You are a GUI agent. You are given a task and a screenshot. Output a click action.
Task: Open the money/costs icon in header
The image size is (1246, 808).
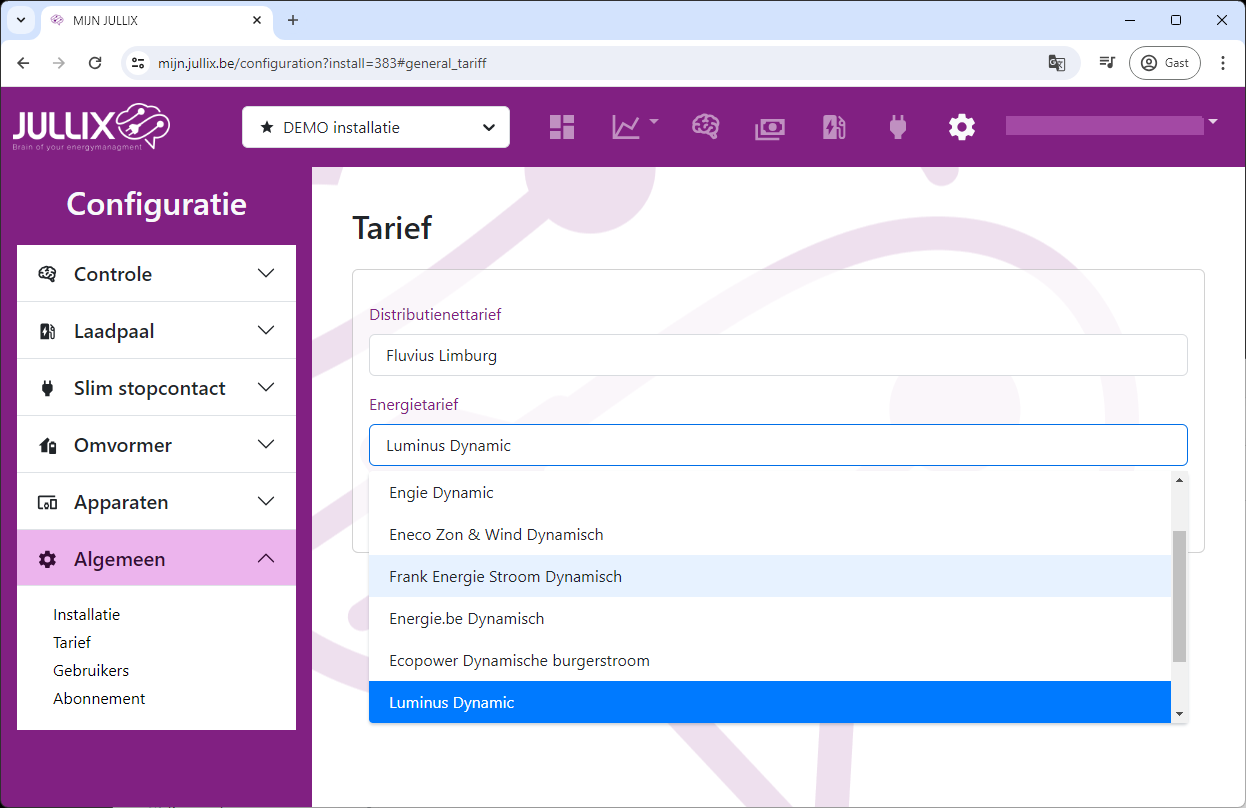(769, 127)
